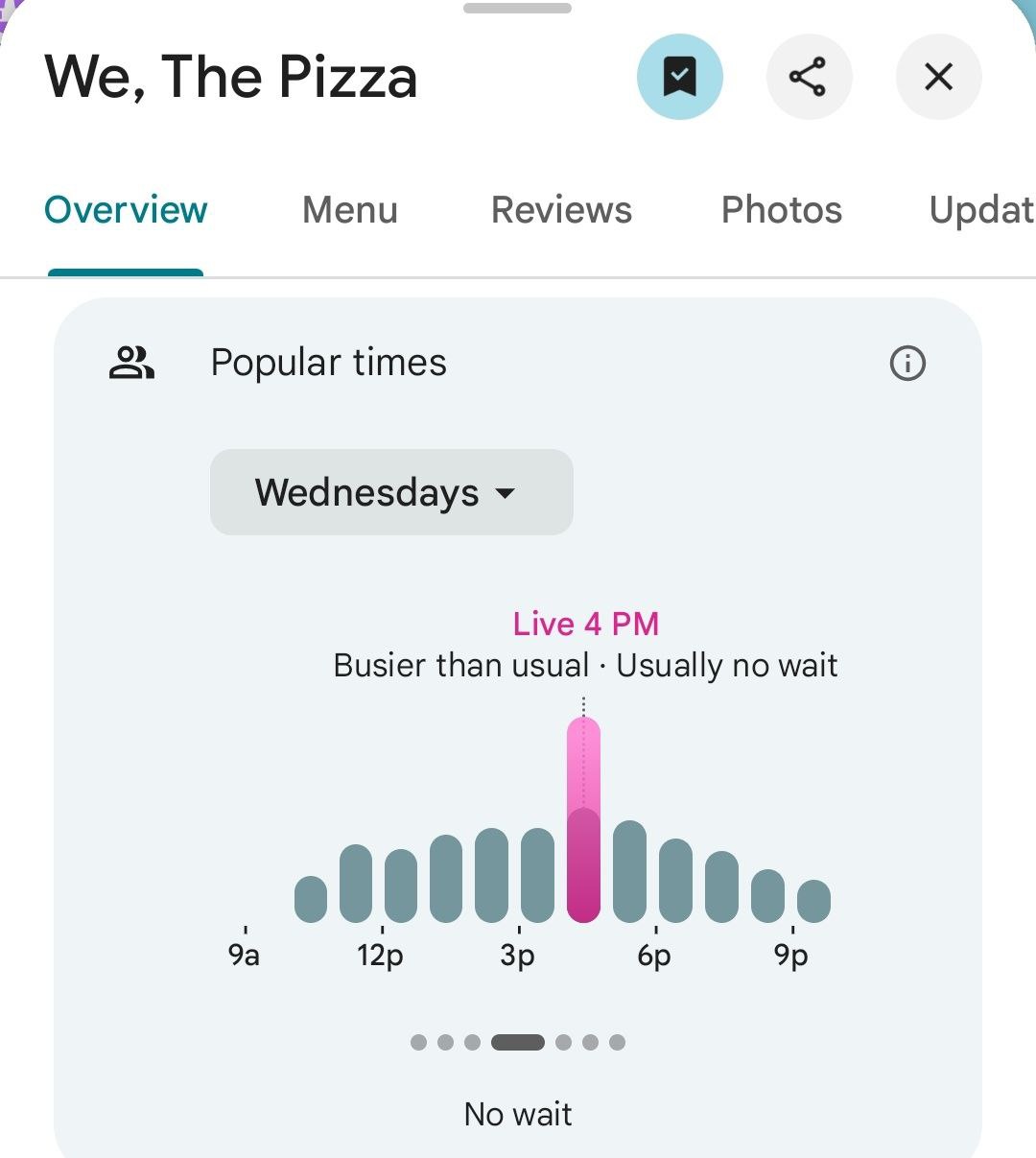The width and height of the screenshot is (1036, 1158).
Task: Open the Reviews tab
Action: click(x=561, y=210)
